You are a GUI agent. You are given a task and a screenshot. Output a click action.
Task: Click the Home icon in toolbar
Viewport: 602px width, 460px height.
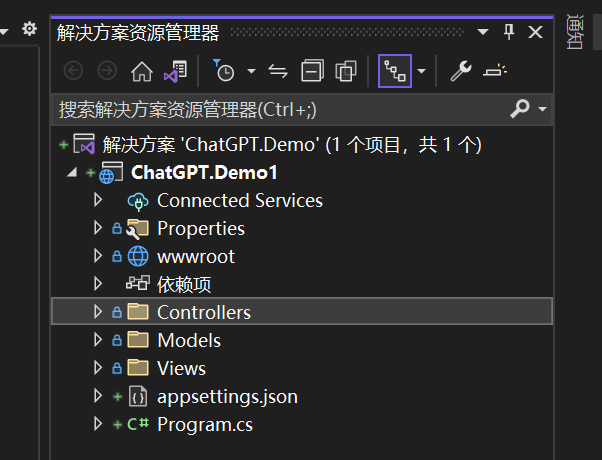(x=142, y=71)
